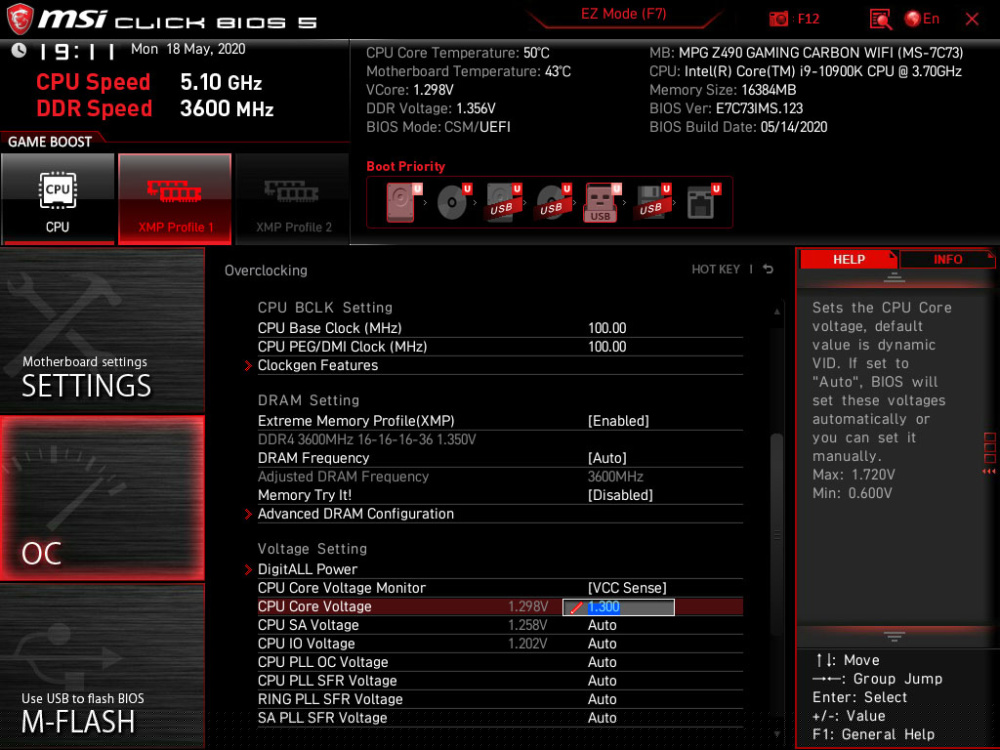The width and height of the screenshot is (1000, 750).
Task: Click the Boot Priority heading
Action: click(x=406, y=166)
